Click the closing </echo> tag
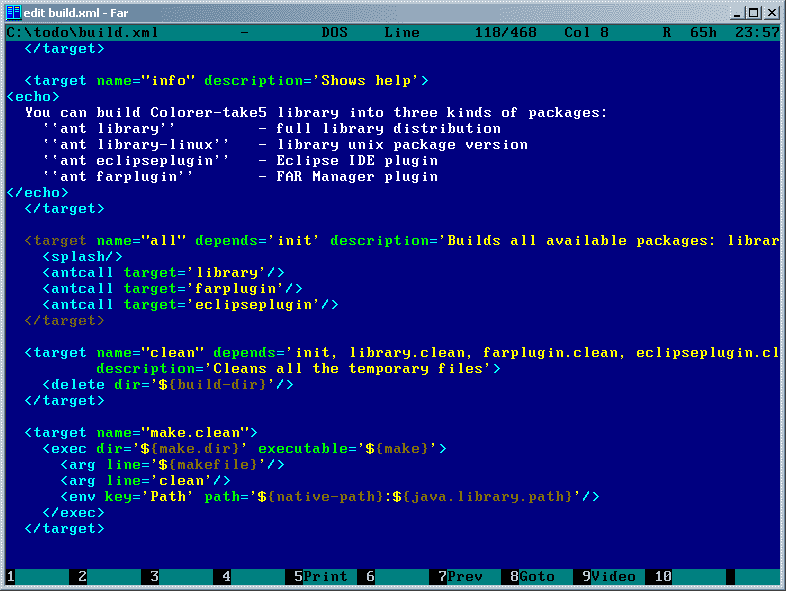 point(38,192)
